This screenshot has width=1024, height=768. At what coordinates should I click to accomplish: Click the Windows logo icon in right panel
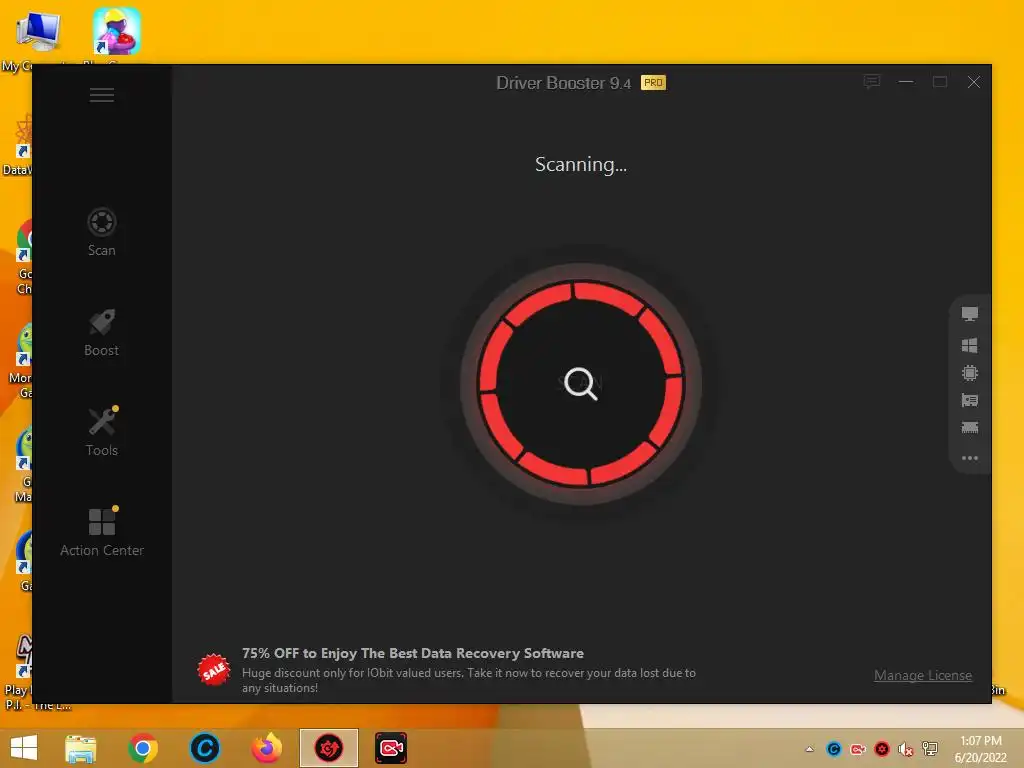click(970, 345)
